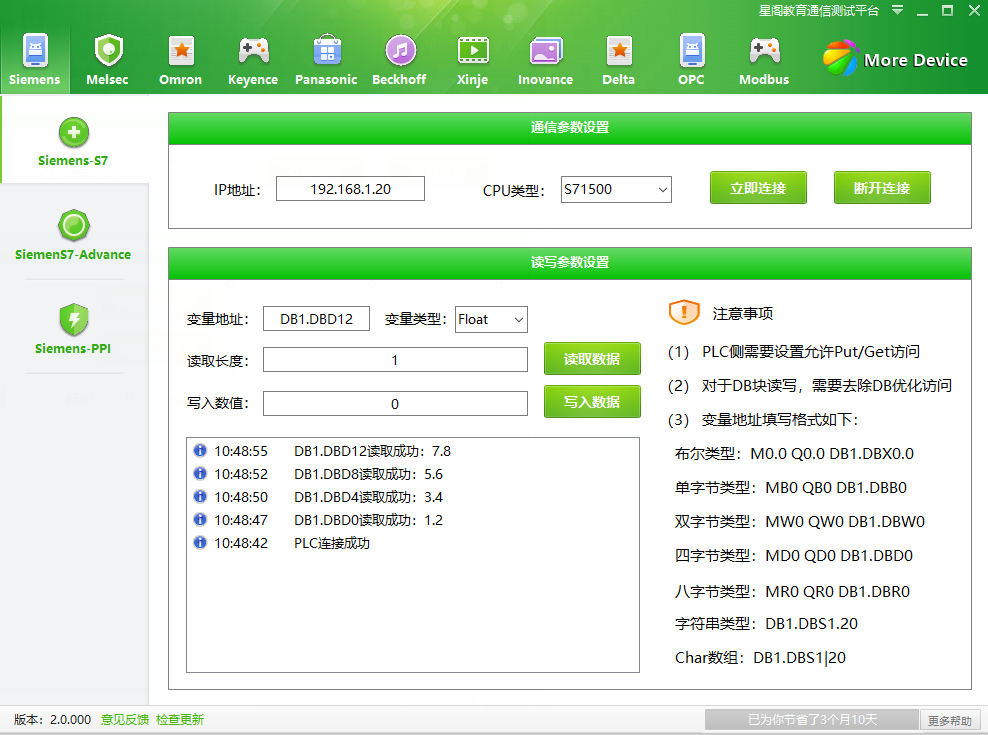Open SiemenS7-Advance in the sidebar
The image size is (988, 735).
tap(74, 234)
